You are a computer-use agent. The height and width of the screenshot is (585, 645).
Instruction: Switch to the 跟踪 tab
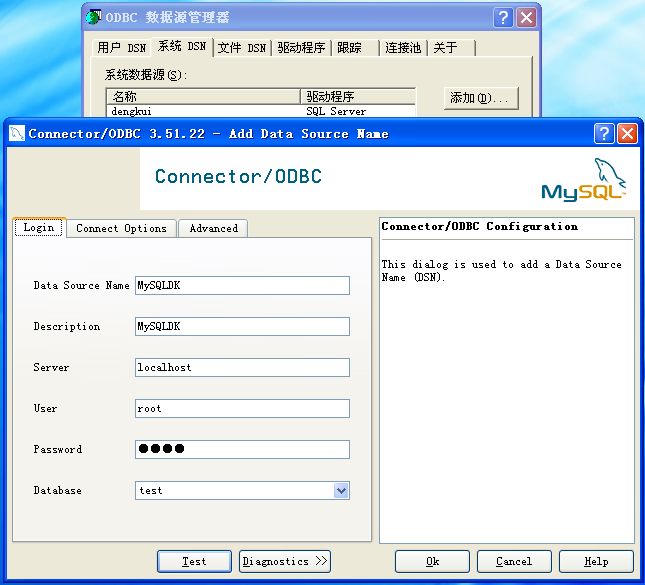[x=355, y=48]
